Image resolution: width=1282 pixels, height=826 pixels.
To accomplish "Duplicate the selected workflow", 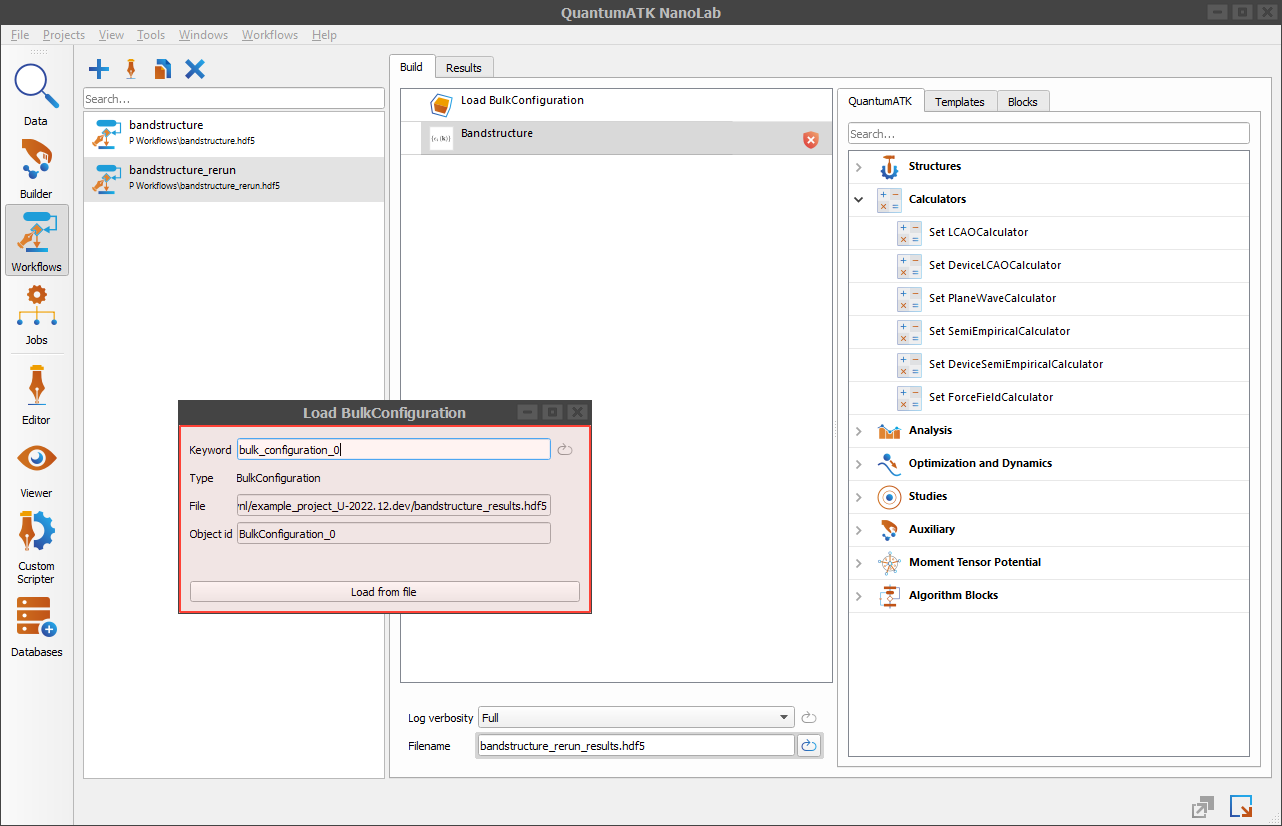I will [162, 69].
